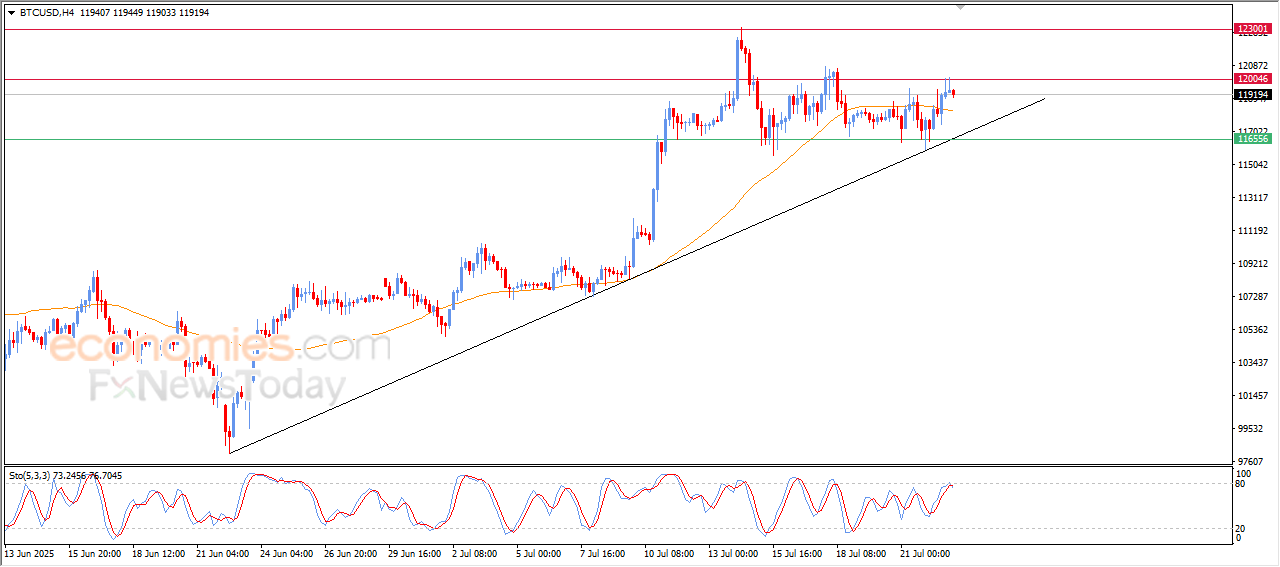
Task: Click the 13 Jul 00:00 time label
Action: (x=734, y=552)
